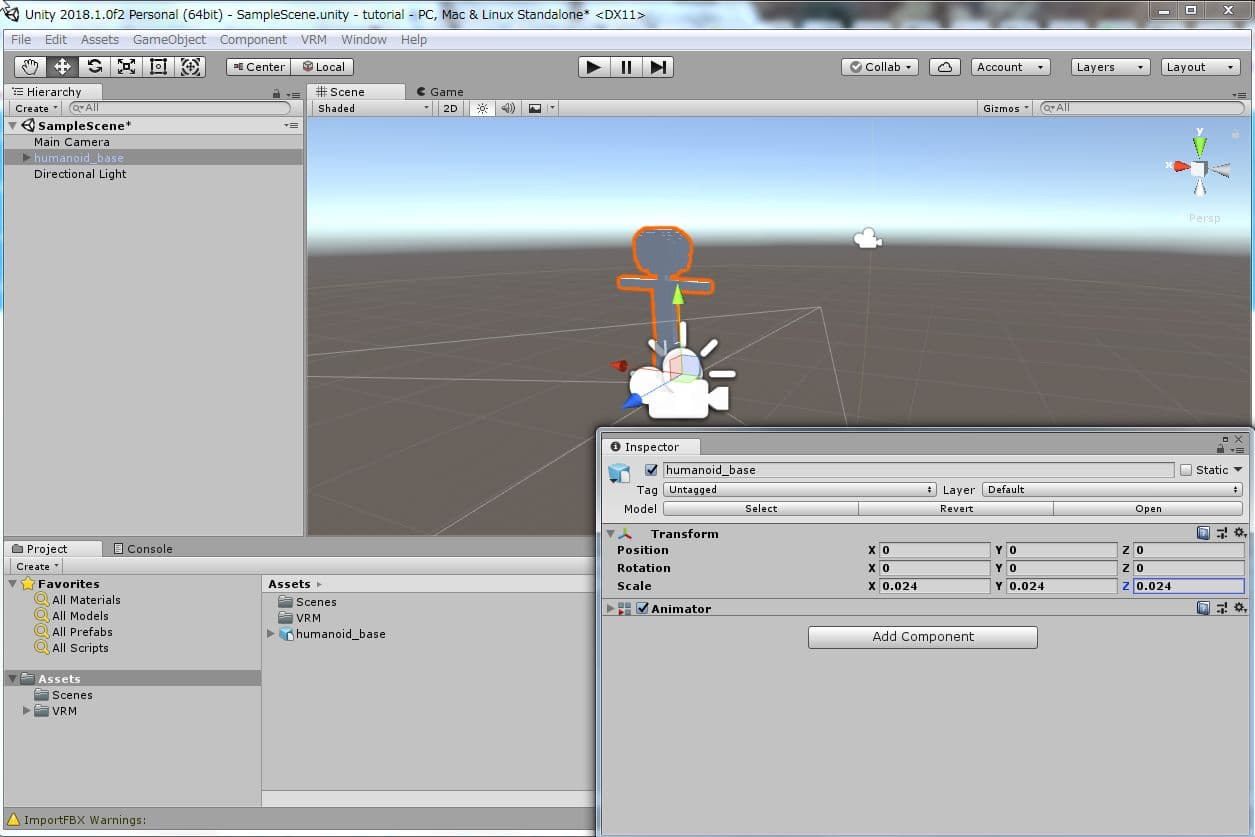The width and height of the screenshot is (1255, 837).
Task: Click the green Y axis of orientation gizmo
Action: coord(1200,145)
